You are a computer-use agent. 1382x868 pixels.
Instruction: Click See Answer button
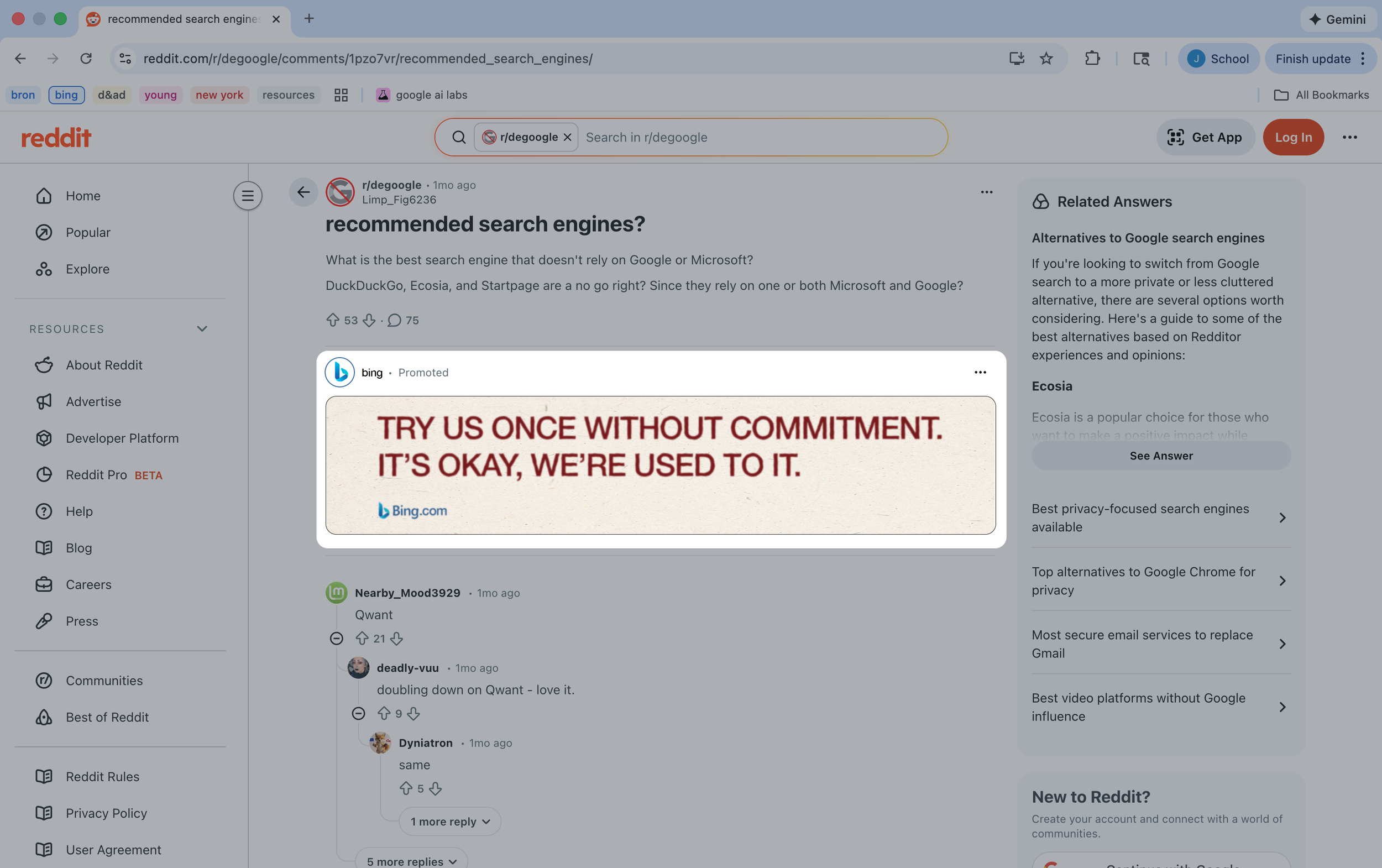pyautogui.click(x=1160, y=456)
